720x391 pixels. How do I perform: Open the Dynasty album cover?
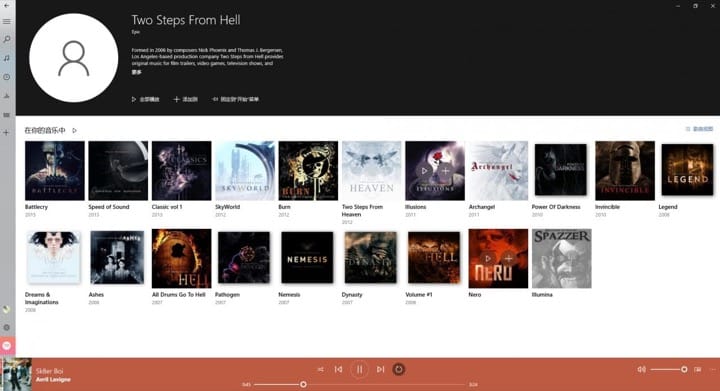(x=371, y=257)
